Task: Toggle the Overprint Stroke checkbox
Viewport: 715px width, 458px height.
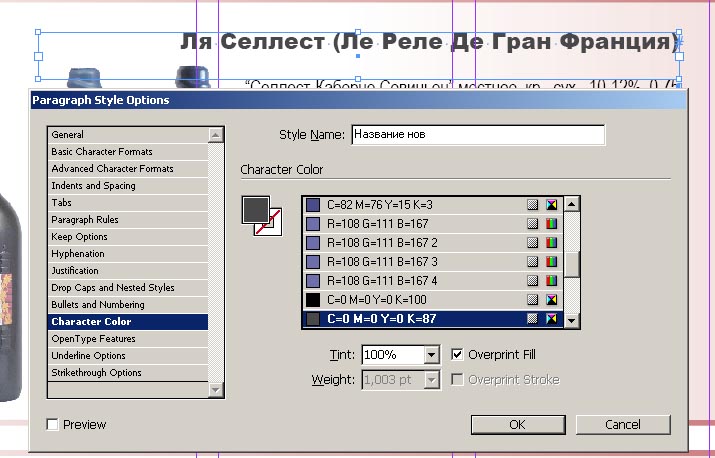Action: (x=457, y=380)
